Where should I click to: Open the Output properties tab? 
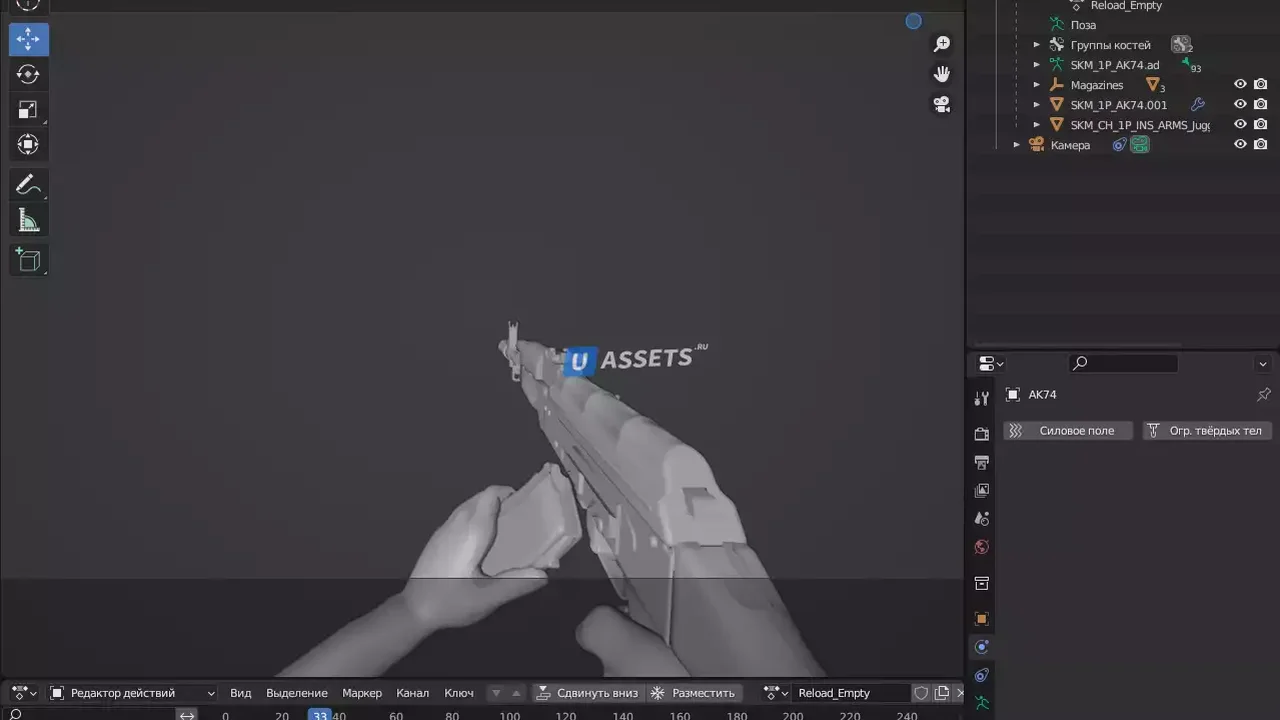pos(982,462)
